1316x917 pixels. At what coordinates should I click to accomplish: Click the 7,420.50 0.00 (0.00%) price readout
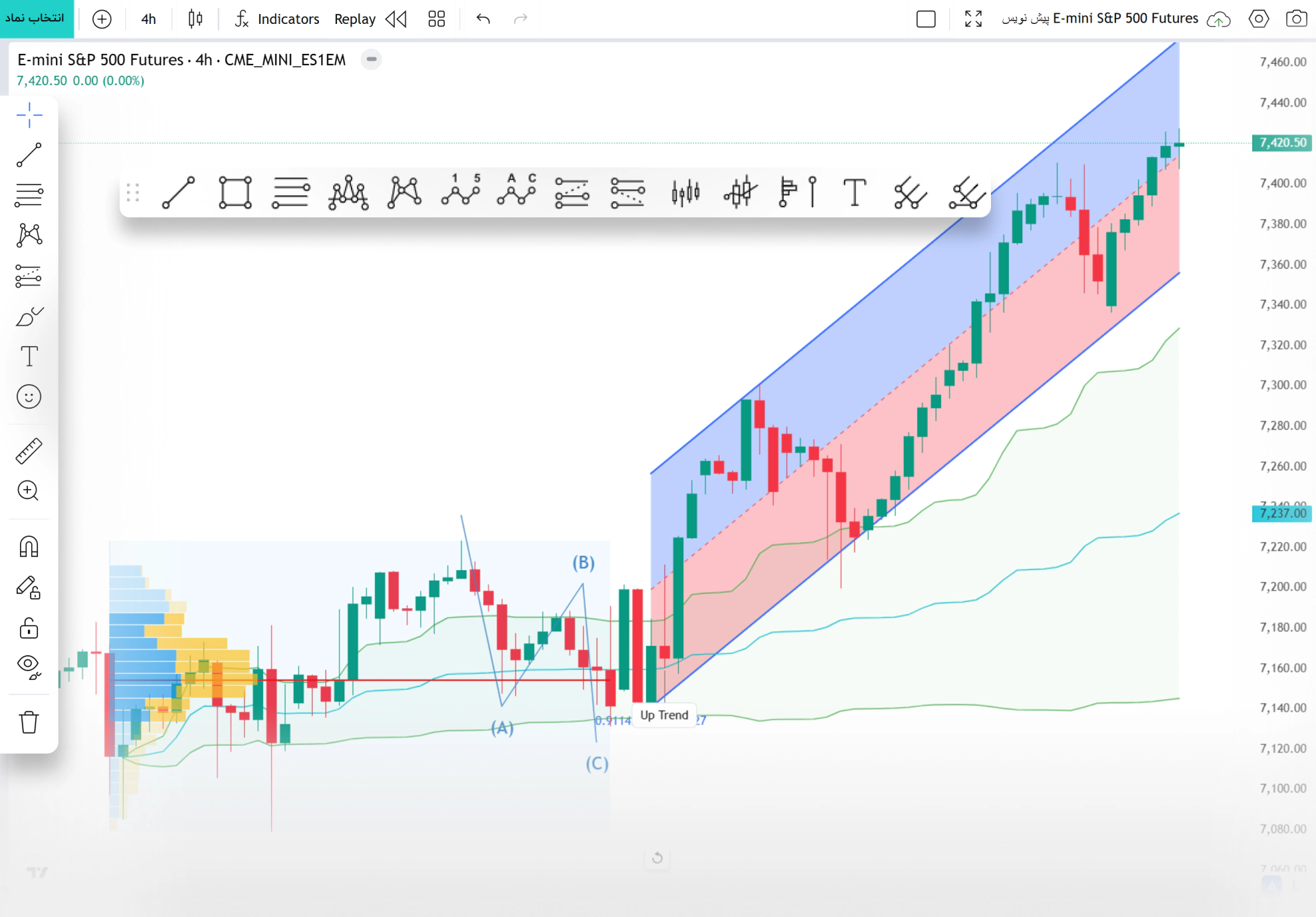[x=80, y=80]
